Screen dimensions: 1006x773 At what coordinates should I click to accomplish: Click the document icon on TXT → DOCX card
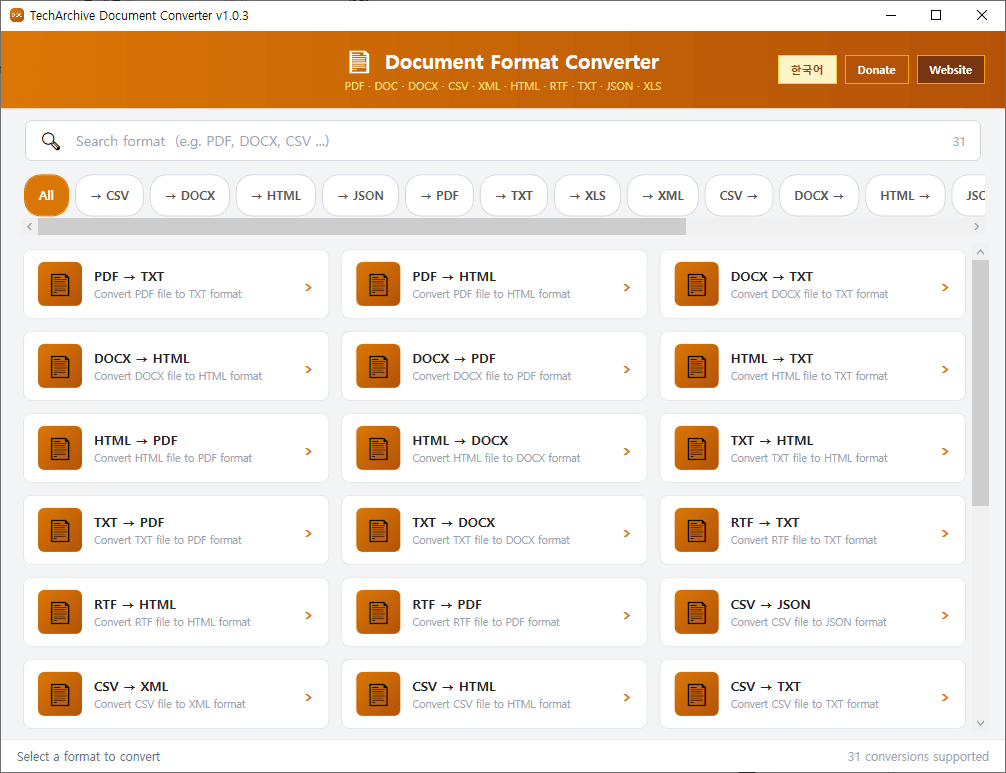tap(378, 531)
